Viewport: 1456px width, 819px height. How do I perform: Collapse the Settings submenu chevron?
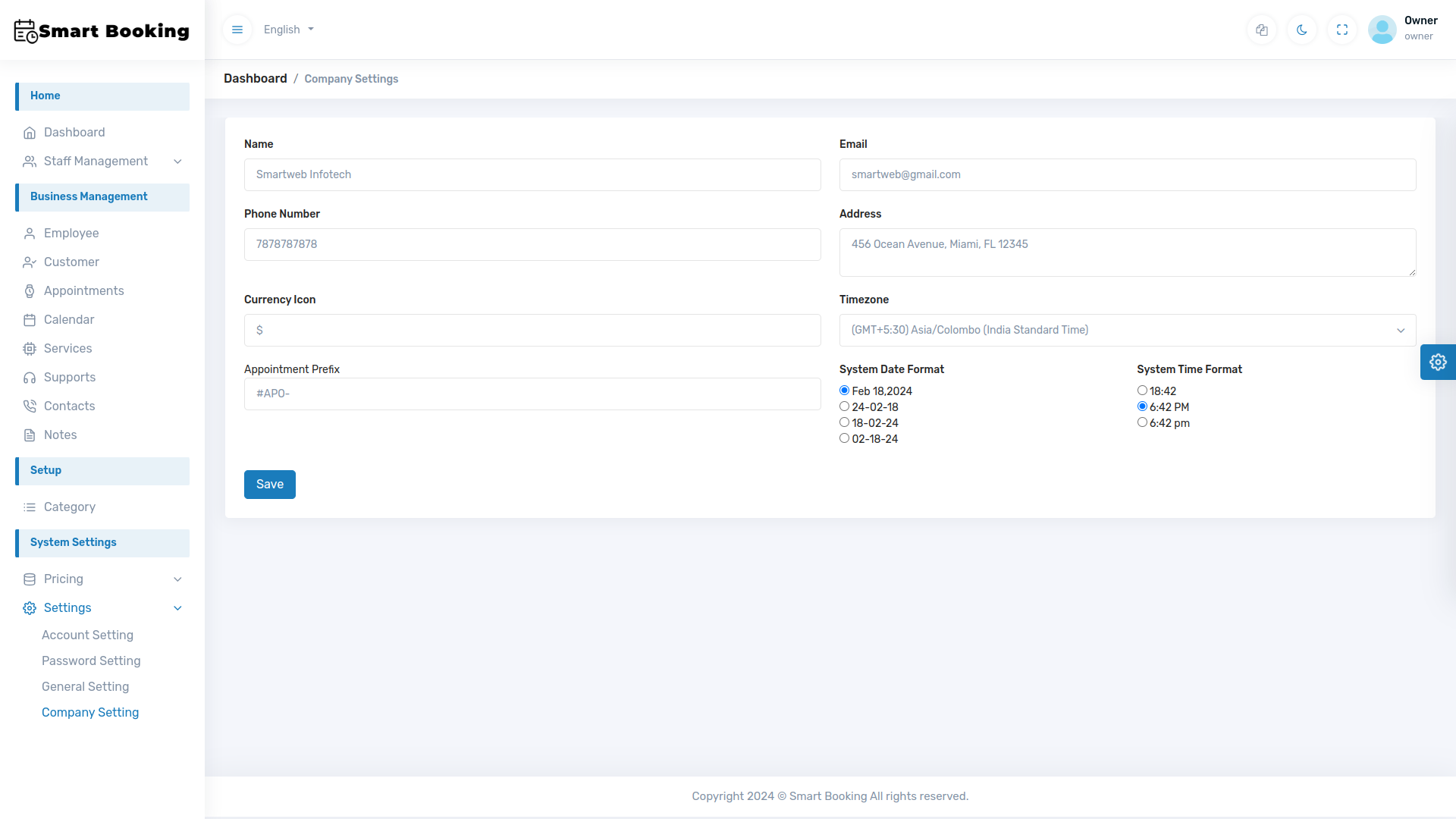[177, 608]
